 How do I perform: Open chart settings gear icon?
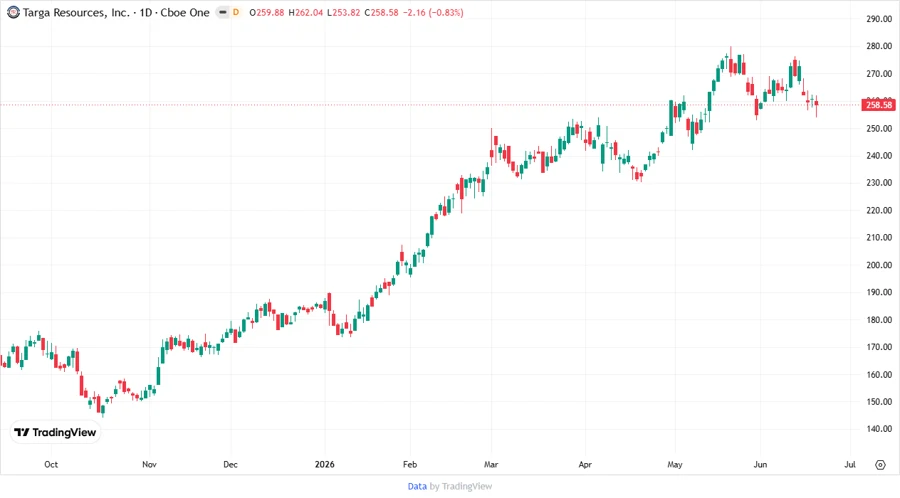880,465
